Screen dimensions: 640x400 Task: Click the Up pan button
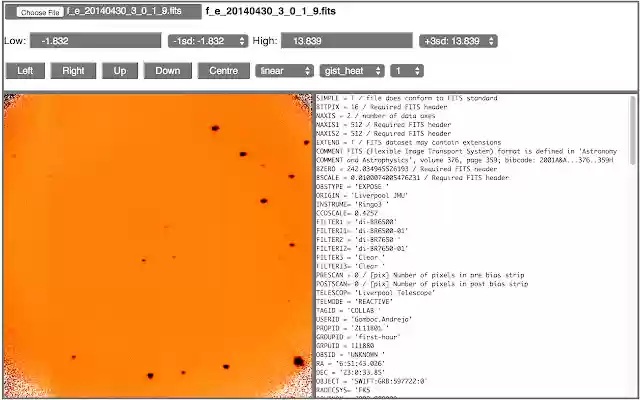120,71
